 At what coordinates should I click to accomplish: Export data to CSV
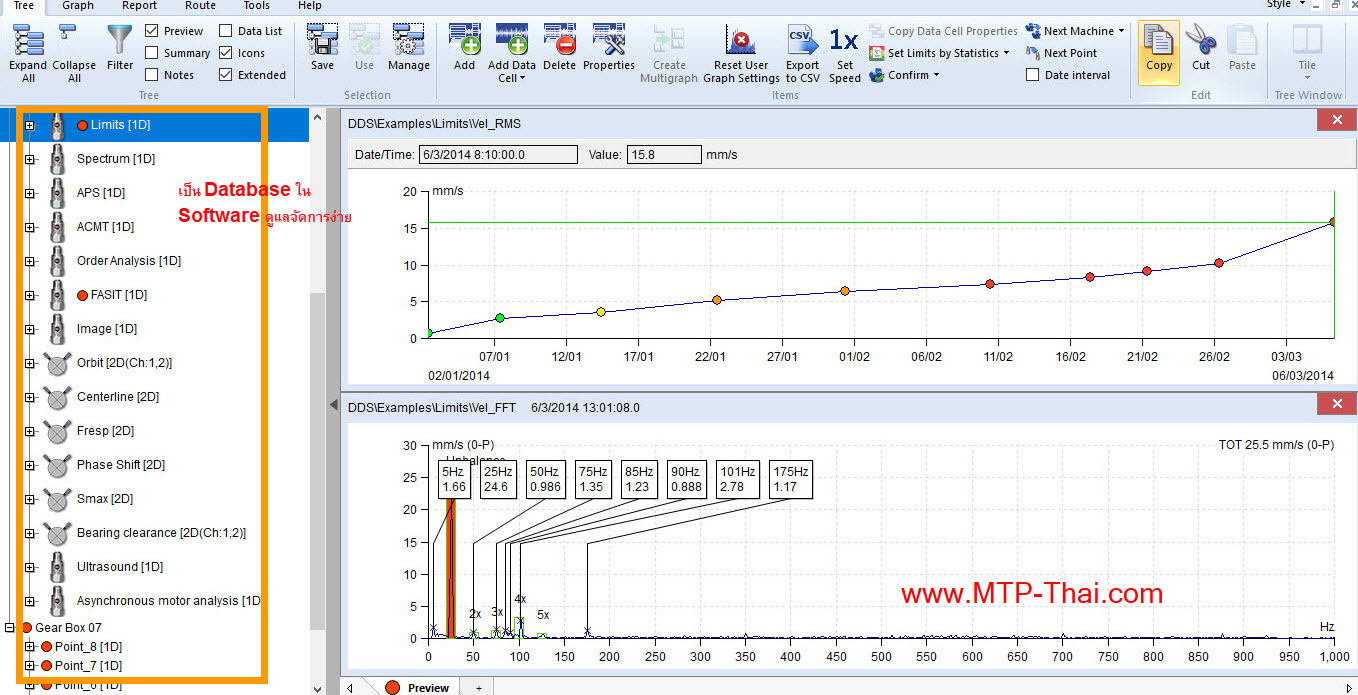point(802,40)
